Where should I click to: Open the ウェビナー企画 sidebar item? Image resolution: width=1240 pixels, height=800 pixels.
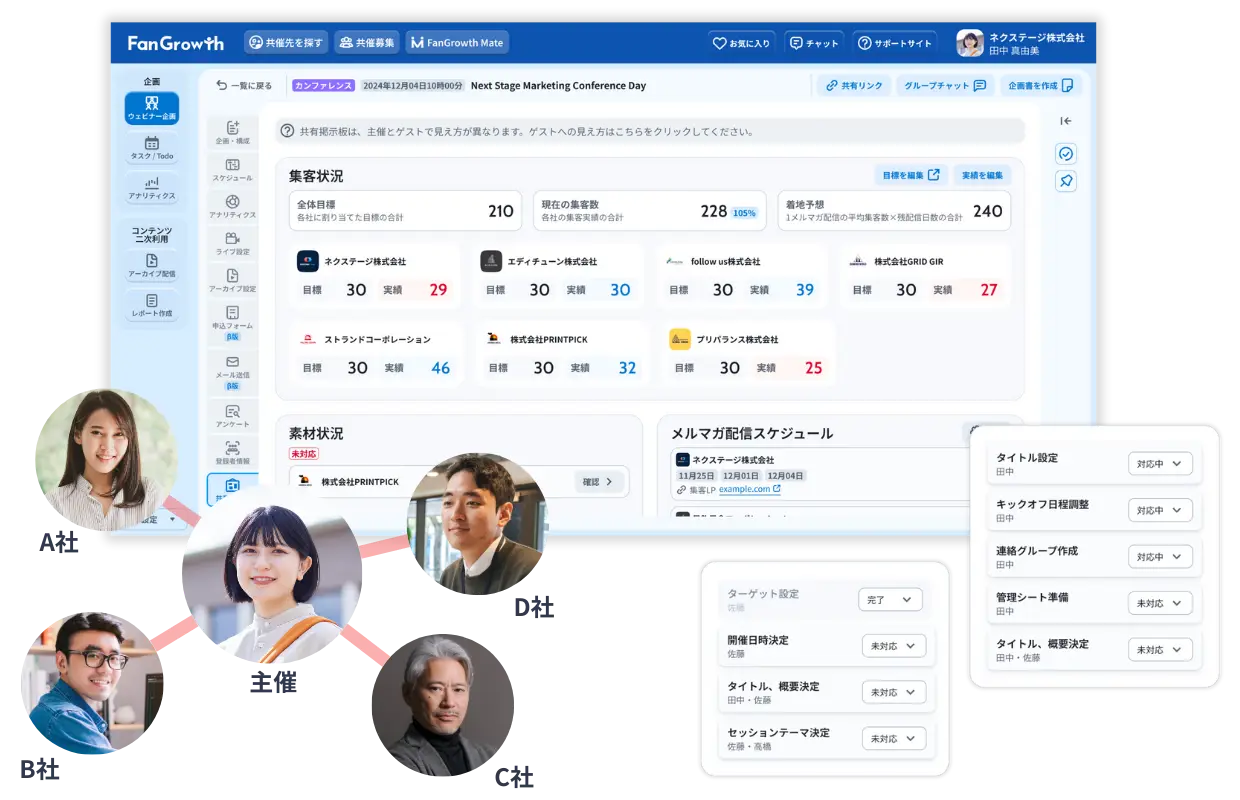[152, 108]
